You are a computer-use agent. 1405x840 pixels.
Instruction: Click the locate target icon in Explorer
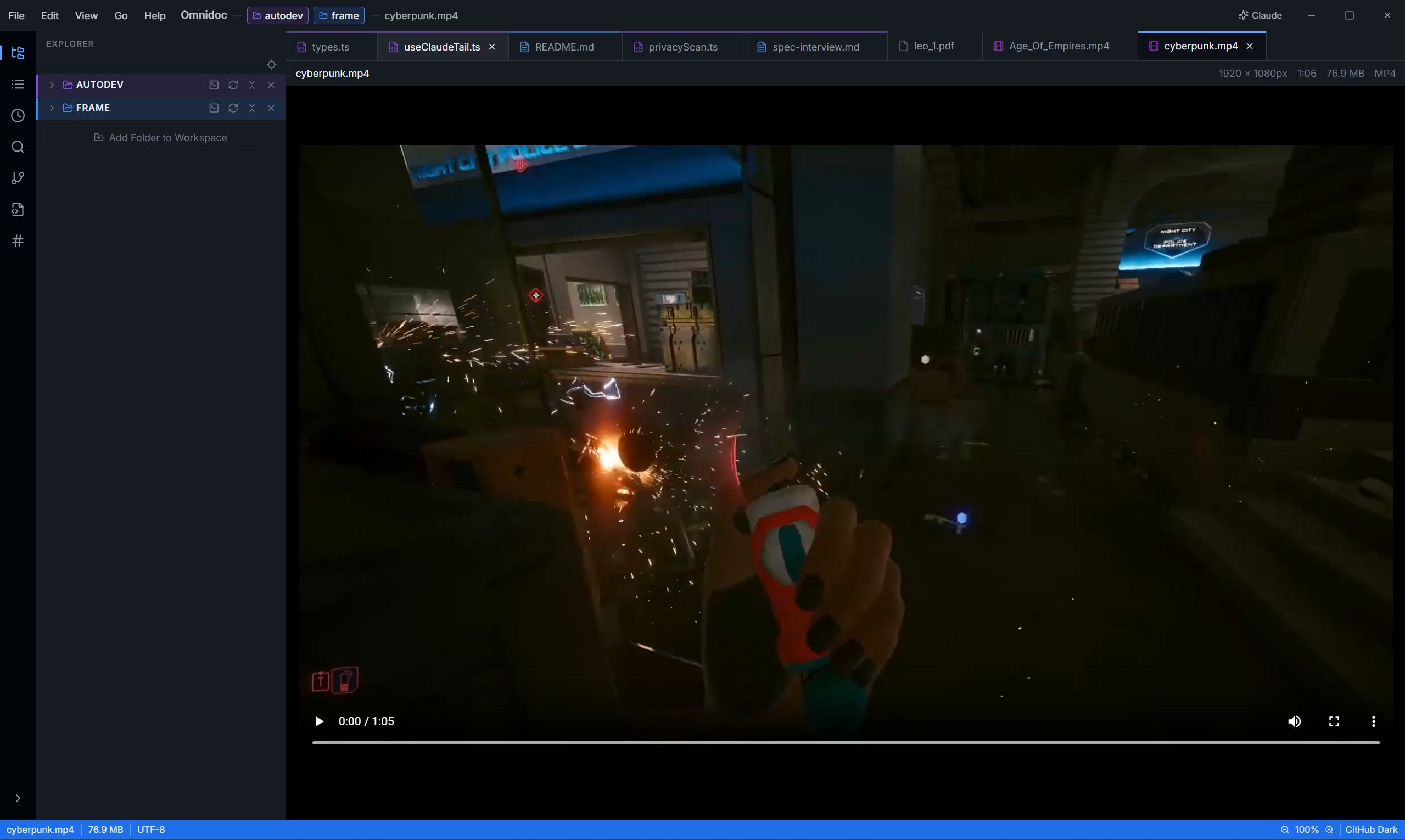(272, 65)
